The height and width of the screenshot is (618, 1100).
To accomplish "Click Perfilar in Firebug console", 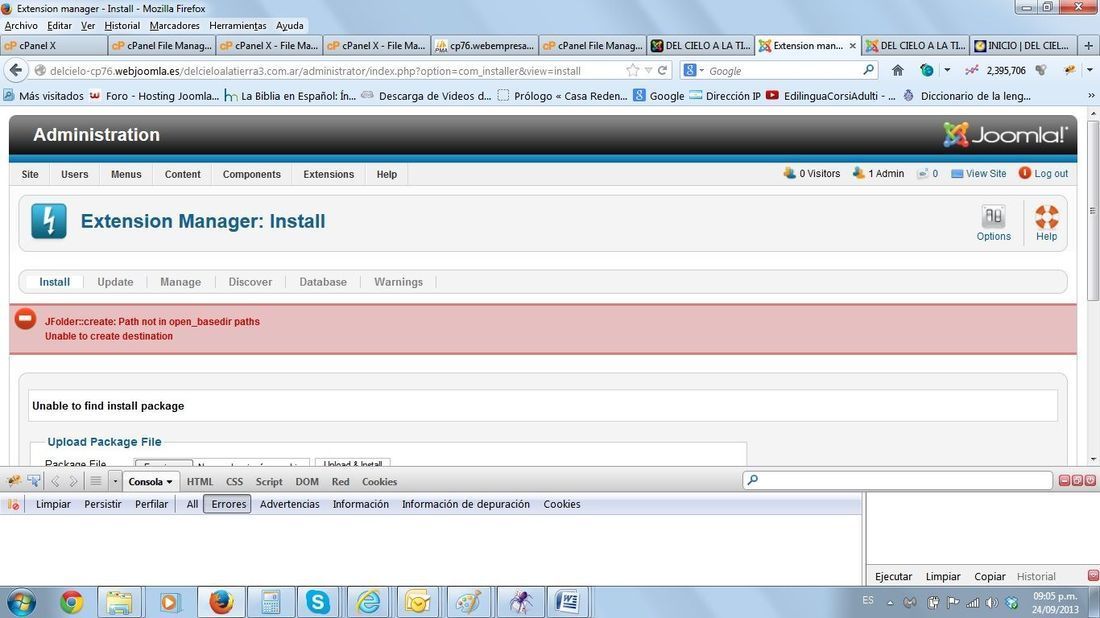I will click(x=152, y=504).
